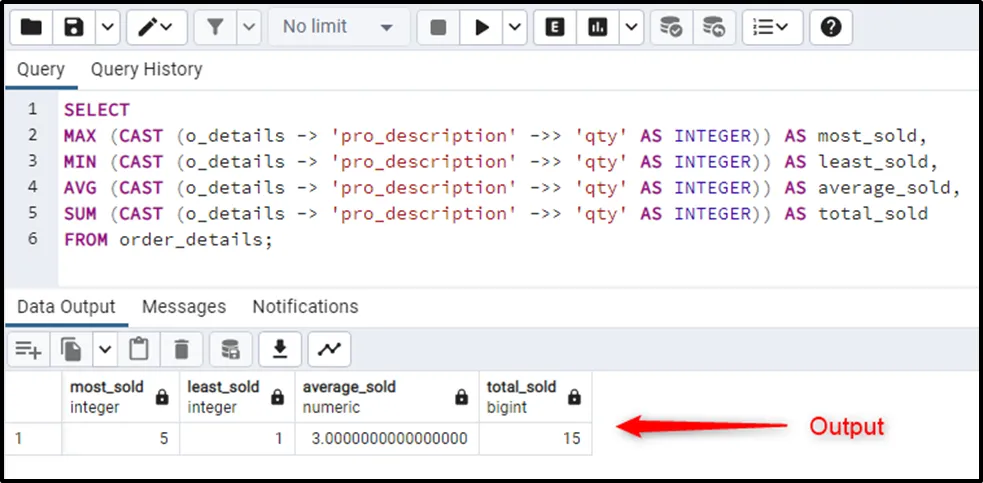Switch to the Query History tab
The image size is (983, 483).
(146, 70)
